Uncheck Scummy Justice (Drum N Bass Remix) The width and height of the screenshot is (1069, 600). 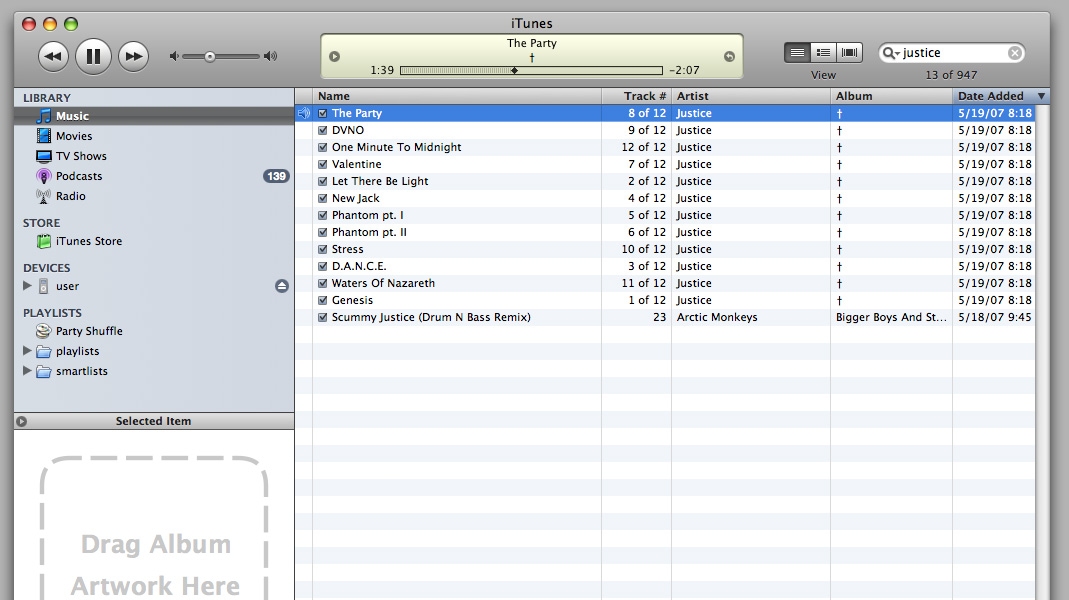point(322,317)
